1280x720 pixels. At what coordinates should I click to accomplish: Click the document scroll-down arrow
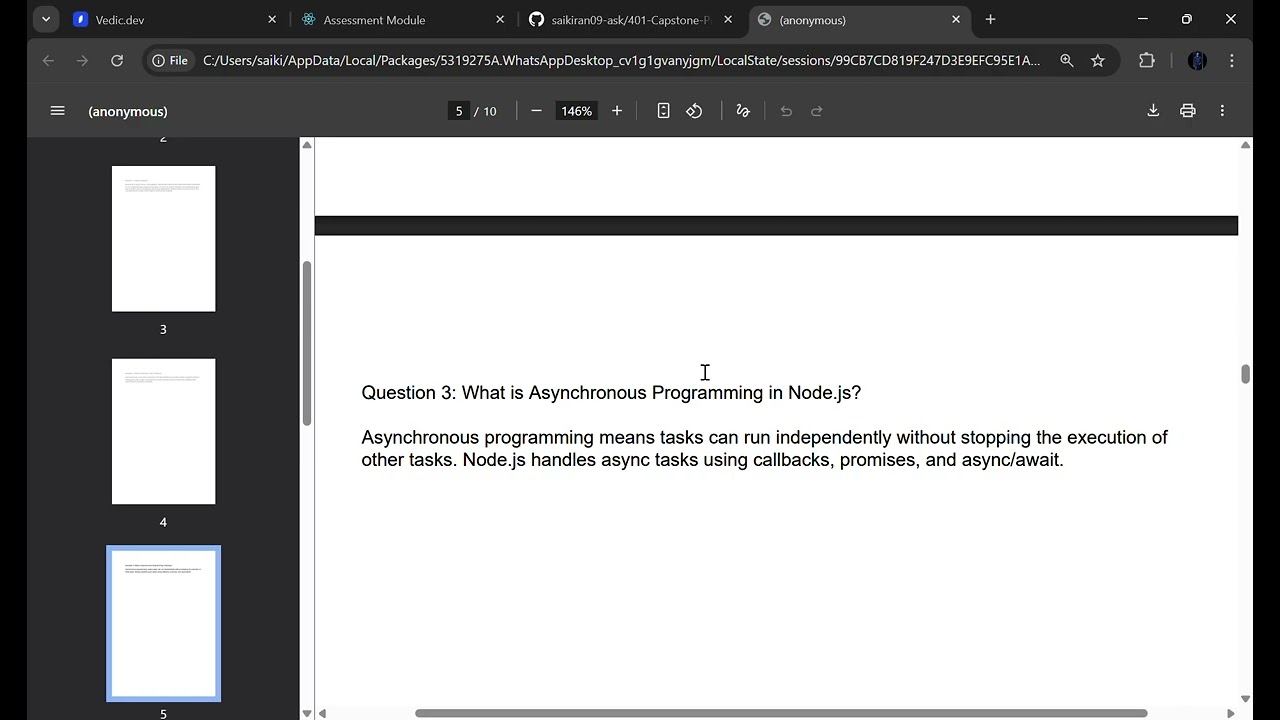point(1245,699)
